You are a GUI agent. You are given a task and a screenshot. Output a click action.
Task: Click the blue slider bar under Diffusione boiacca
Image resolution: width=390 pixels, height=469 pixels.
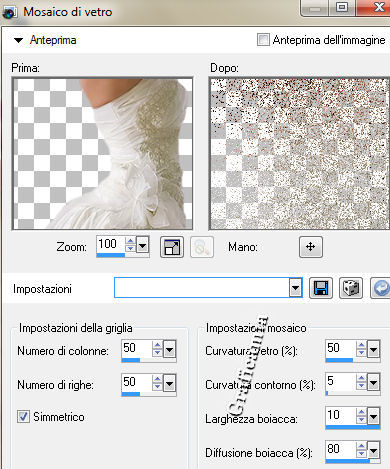(348, 461)
